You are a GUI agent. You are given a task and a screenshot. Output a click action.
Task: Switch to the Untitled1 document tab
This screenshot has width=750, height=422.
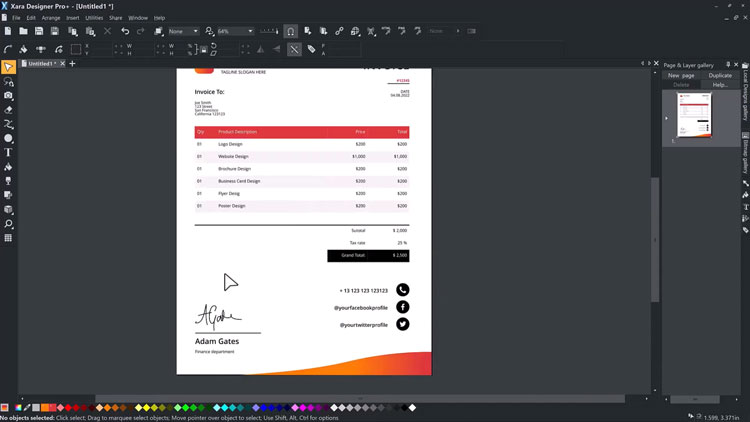click(x=40, y=64)
